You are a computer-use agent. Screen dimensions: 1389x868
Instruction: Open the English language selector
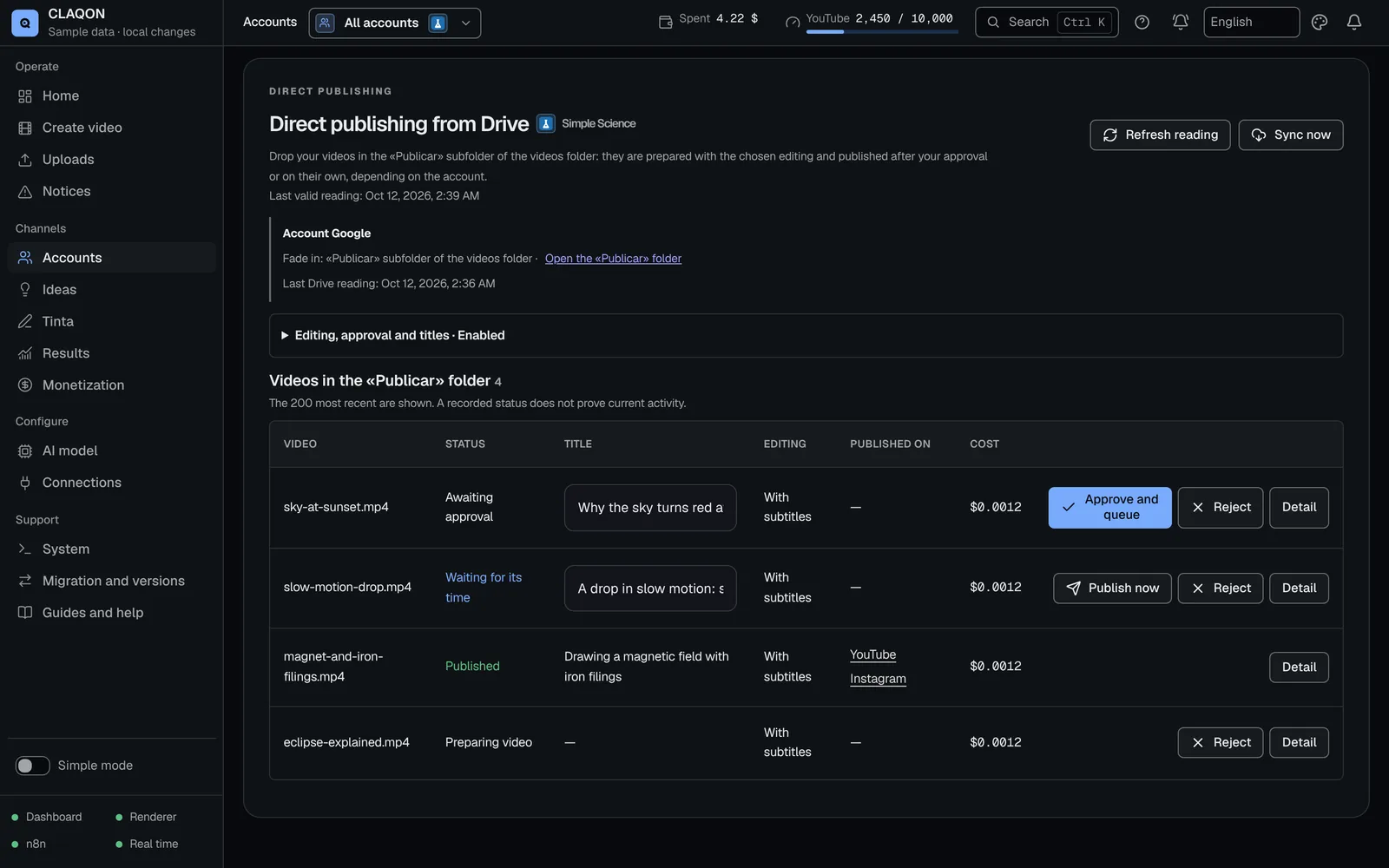pos(1251,23)
